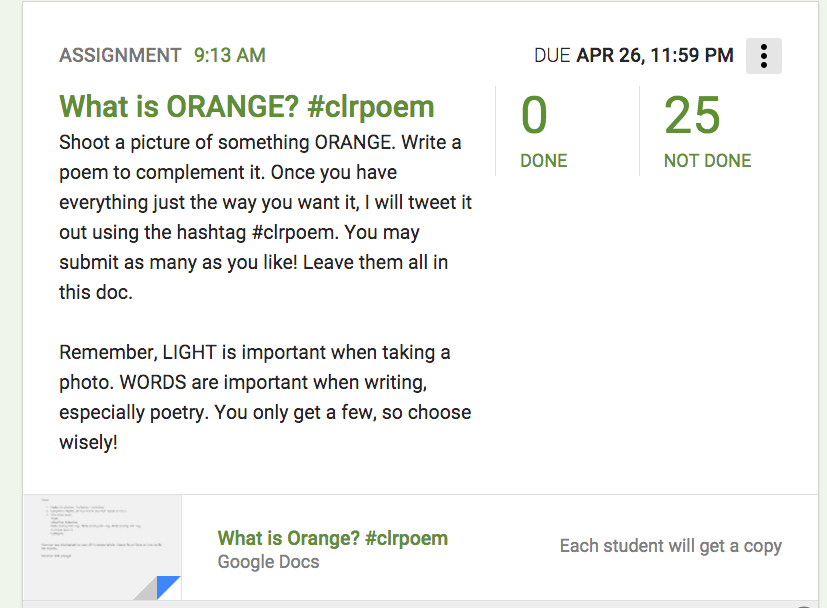
Task: Click the due date "APR 26, 11:59 PM"
Action: 655,56
